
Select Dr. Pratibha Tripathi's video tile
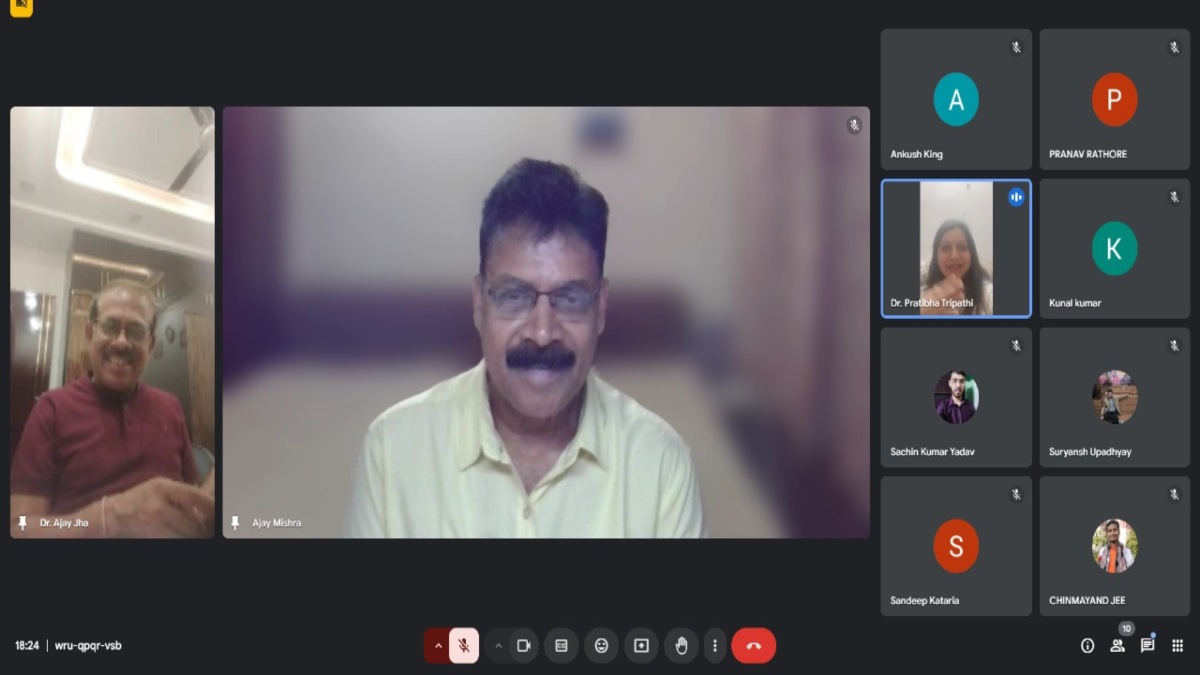955,248
